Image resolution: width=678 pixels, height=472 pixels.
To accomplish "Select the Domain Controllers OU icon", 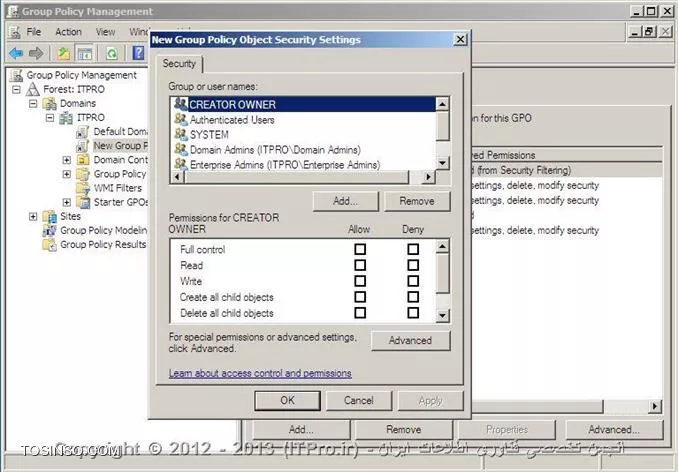I will tap(83, 160).
